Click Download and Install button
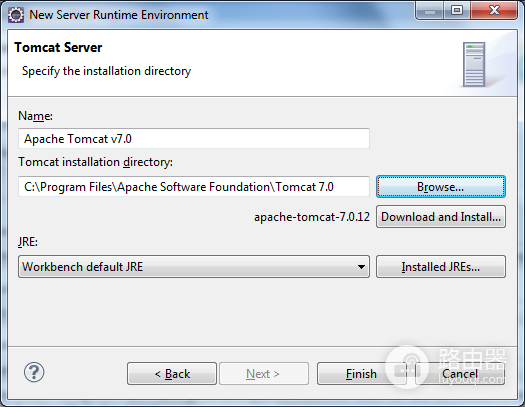Viewport: 525px width, 407px height. (x=441, y=217)
